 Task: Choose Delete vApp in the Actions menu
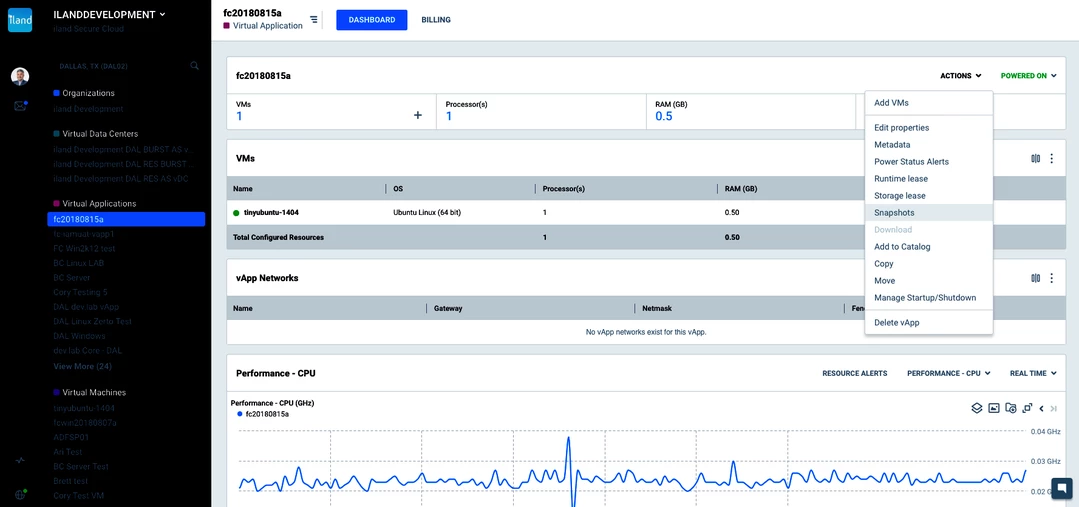coord(896,322)
